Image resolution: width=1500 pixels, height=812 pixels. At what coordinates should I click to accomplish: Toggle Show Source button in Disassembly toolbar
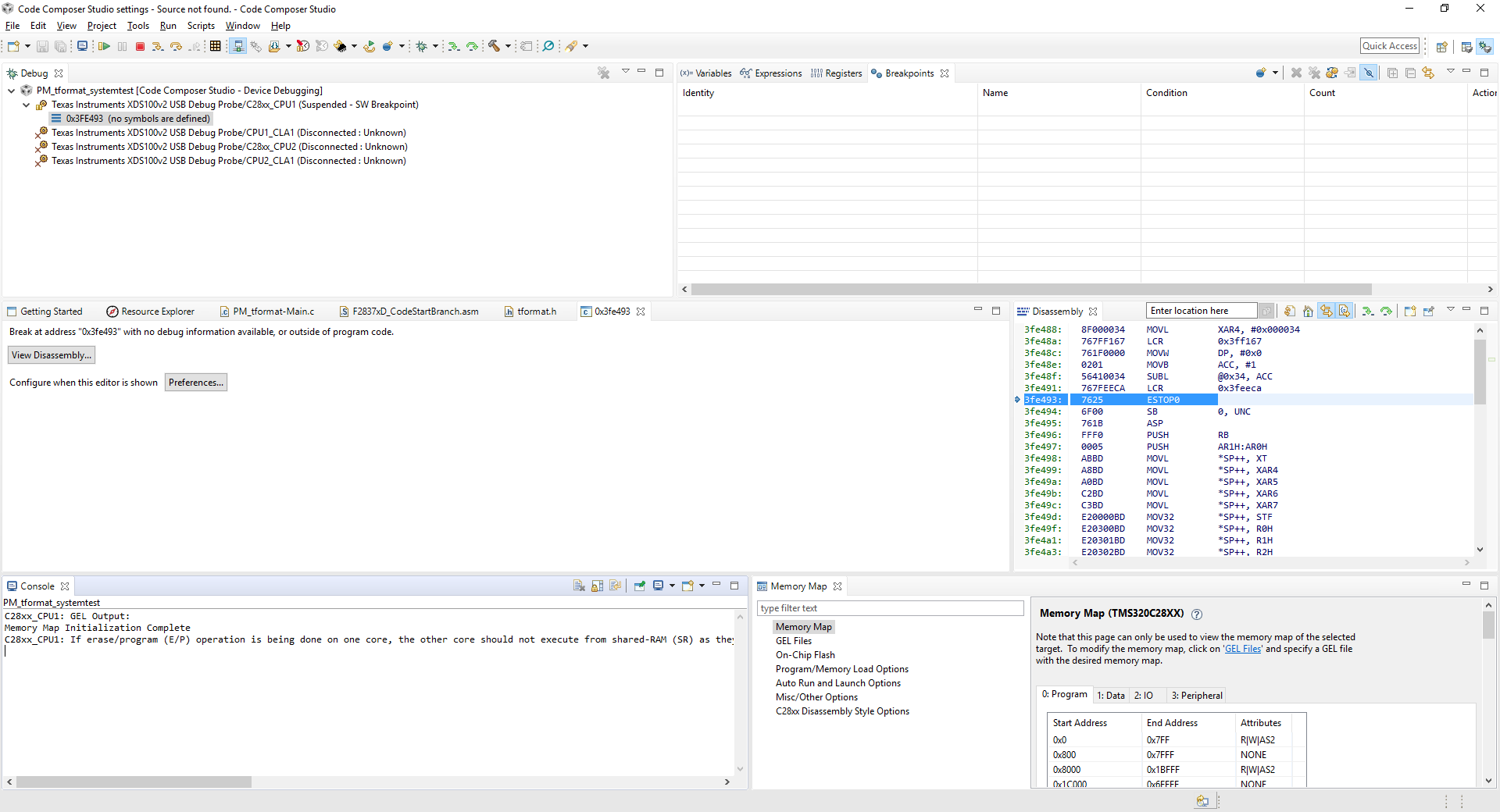coord(1345,311)
